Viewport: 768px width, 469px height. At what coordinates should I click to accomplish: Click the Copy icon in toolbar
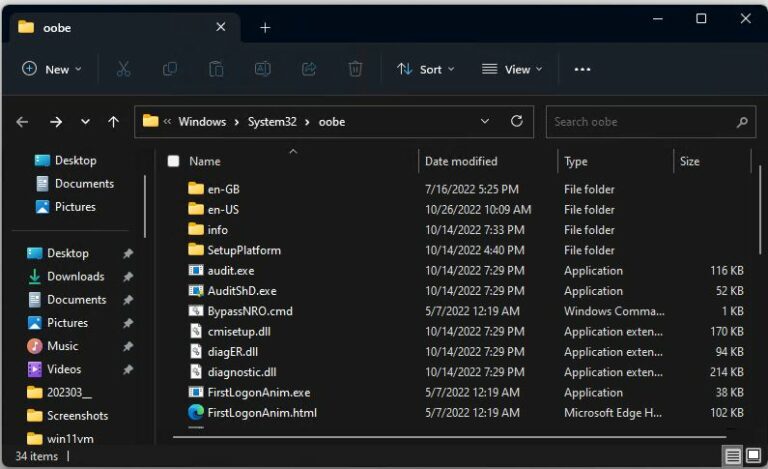point(170,69)
